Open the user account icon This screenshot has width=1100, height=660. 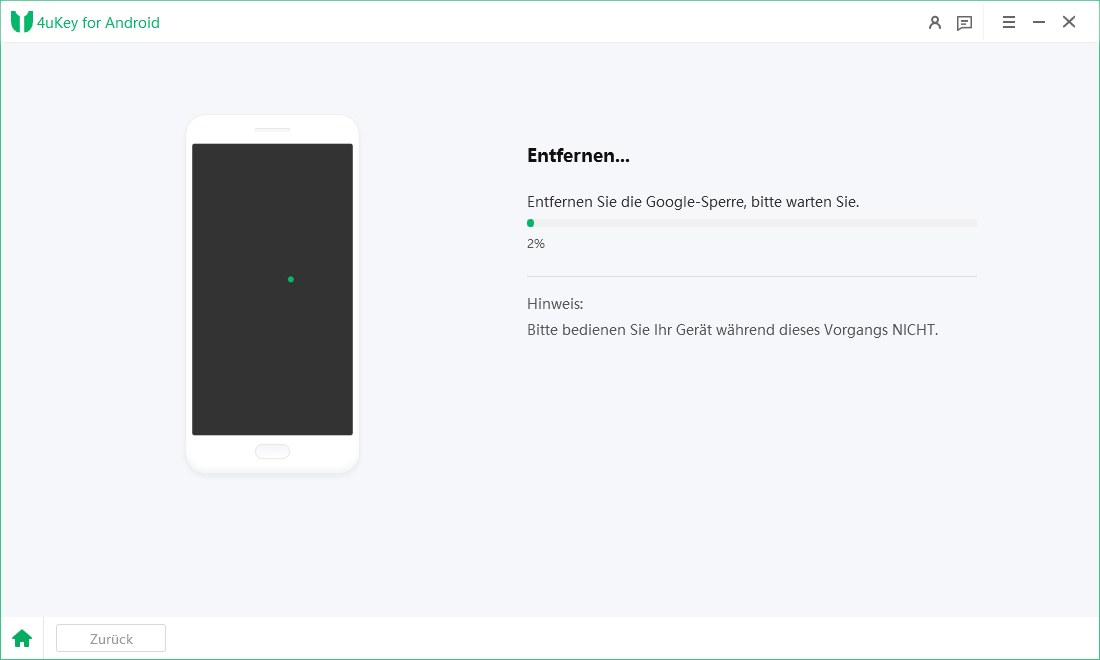[x=935, y=22]
